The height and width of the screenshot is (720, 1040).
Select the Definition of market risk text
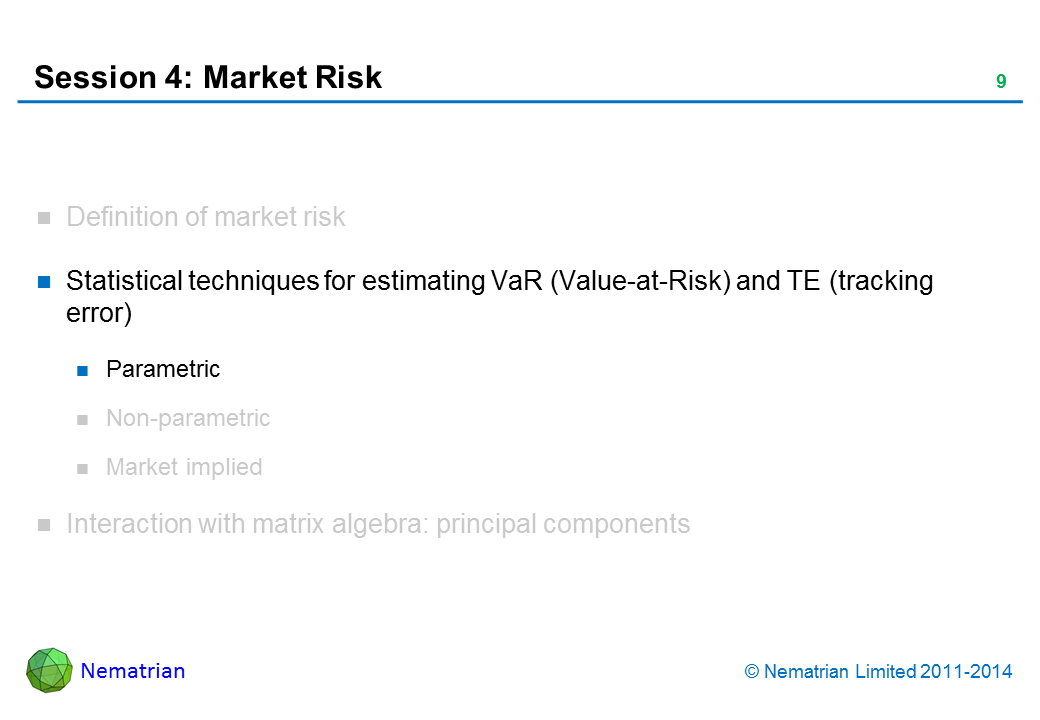point(205,217)
